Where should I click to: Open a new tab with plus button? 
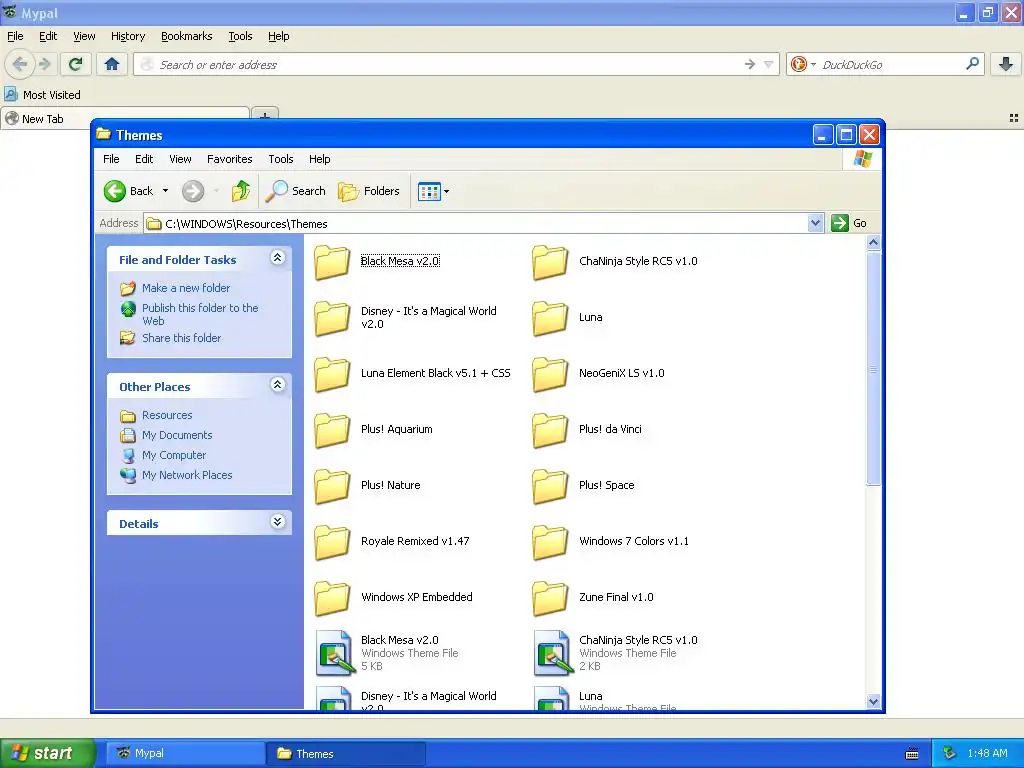click(x=264, y=116)
